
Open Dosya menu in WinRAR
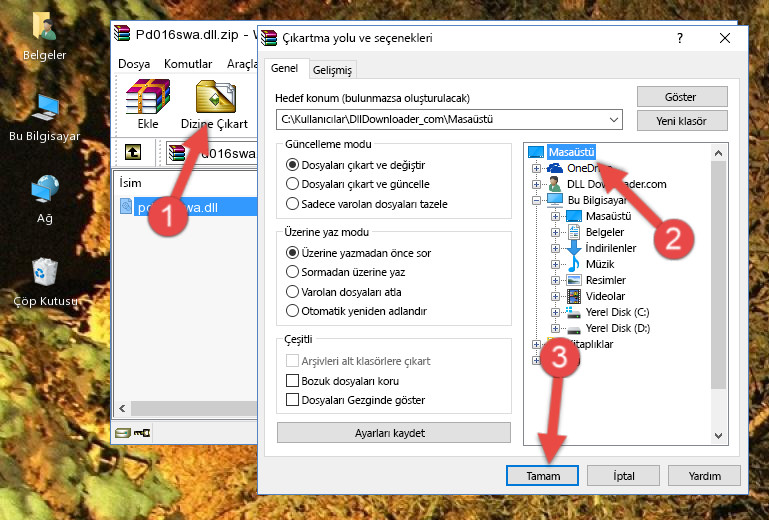(134, 64)
